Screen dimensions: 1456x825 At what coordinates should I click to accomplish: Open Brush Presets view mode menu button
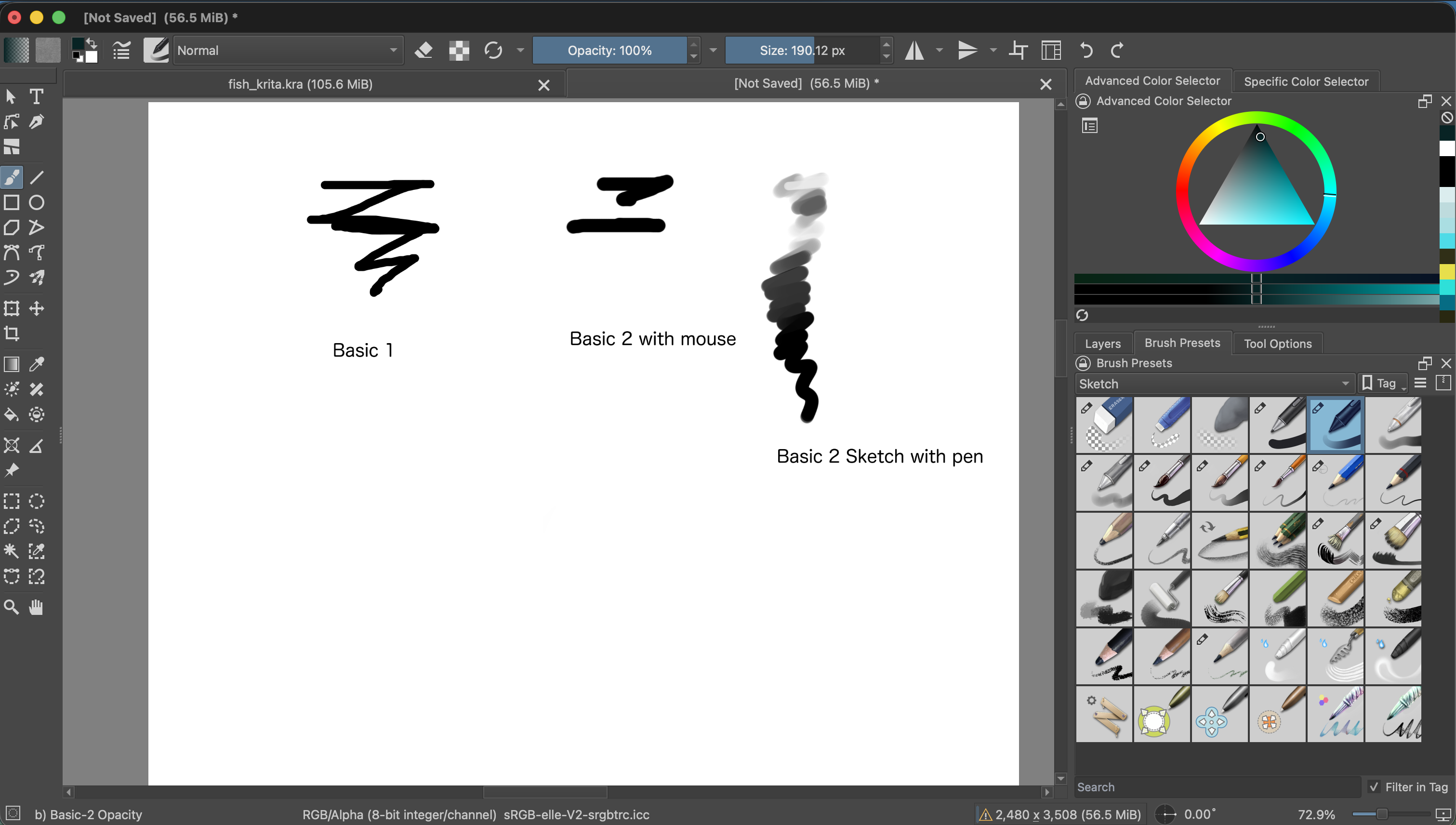1420,384
